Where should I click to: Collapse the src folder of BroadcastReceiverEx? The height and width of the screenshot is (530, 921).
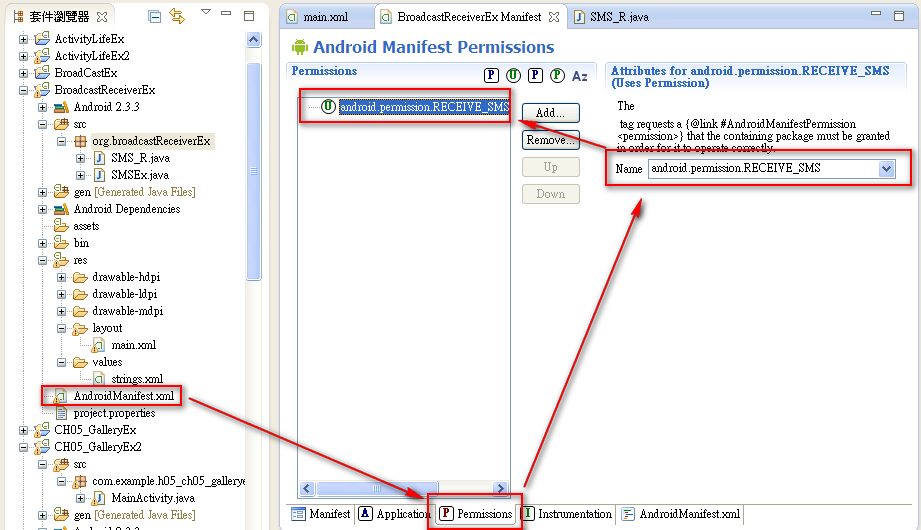(42, 125)
